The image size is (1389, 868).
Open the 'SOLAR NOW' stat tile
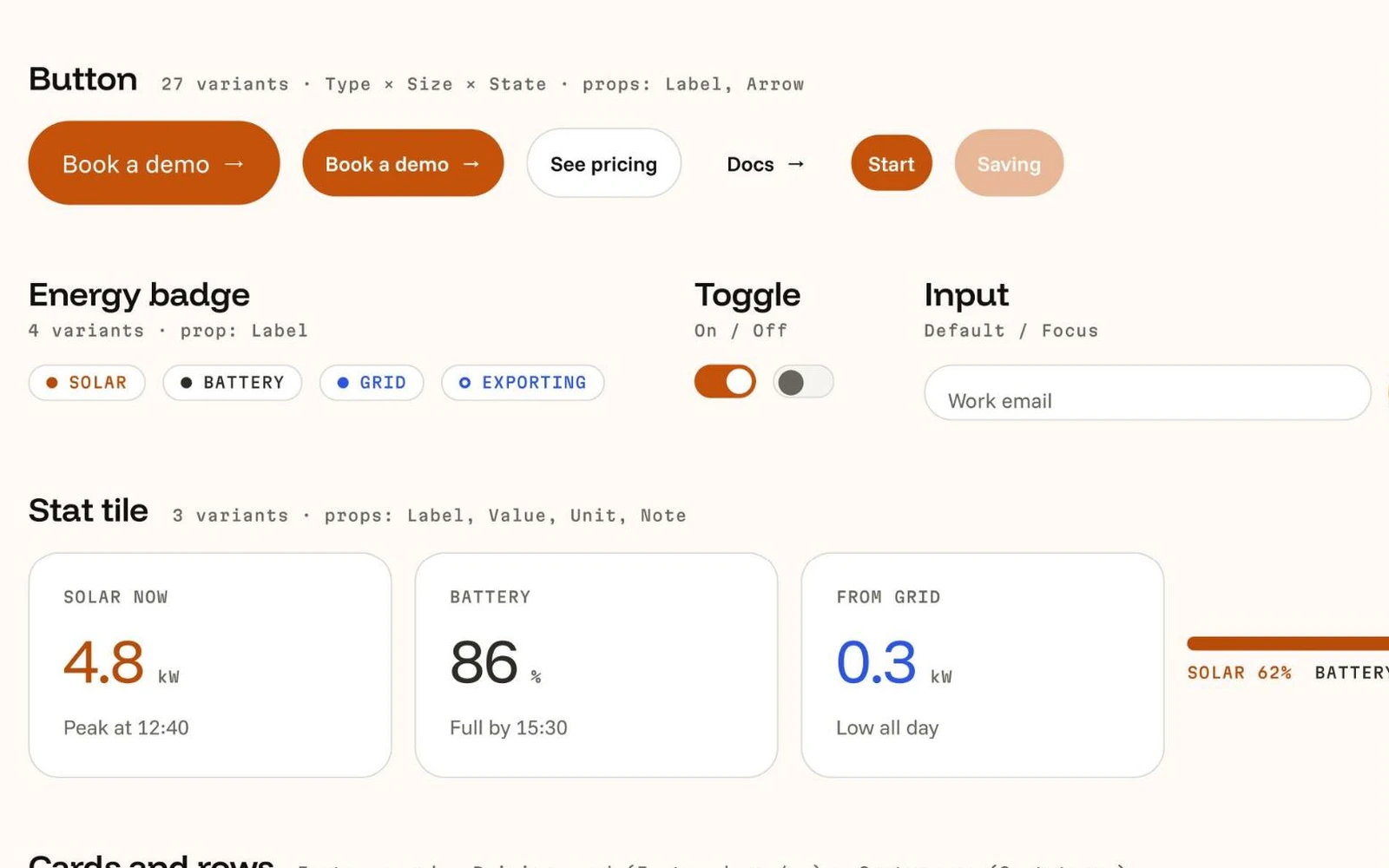coord(210,665)
